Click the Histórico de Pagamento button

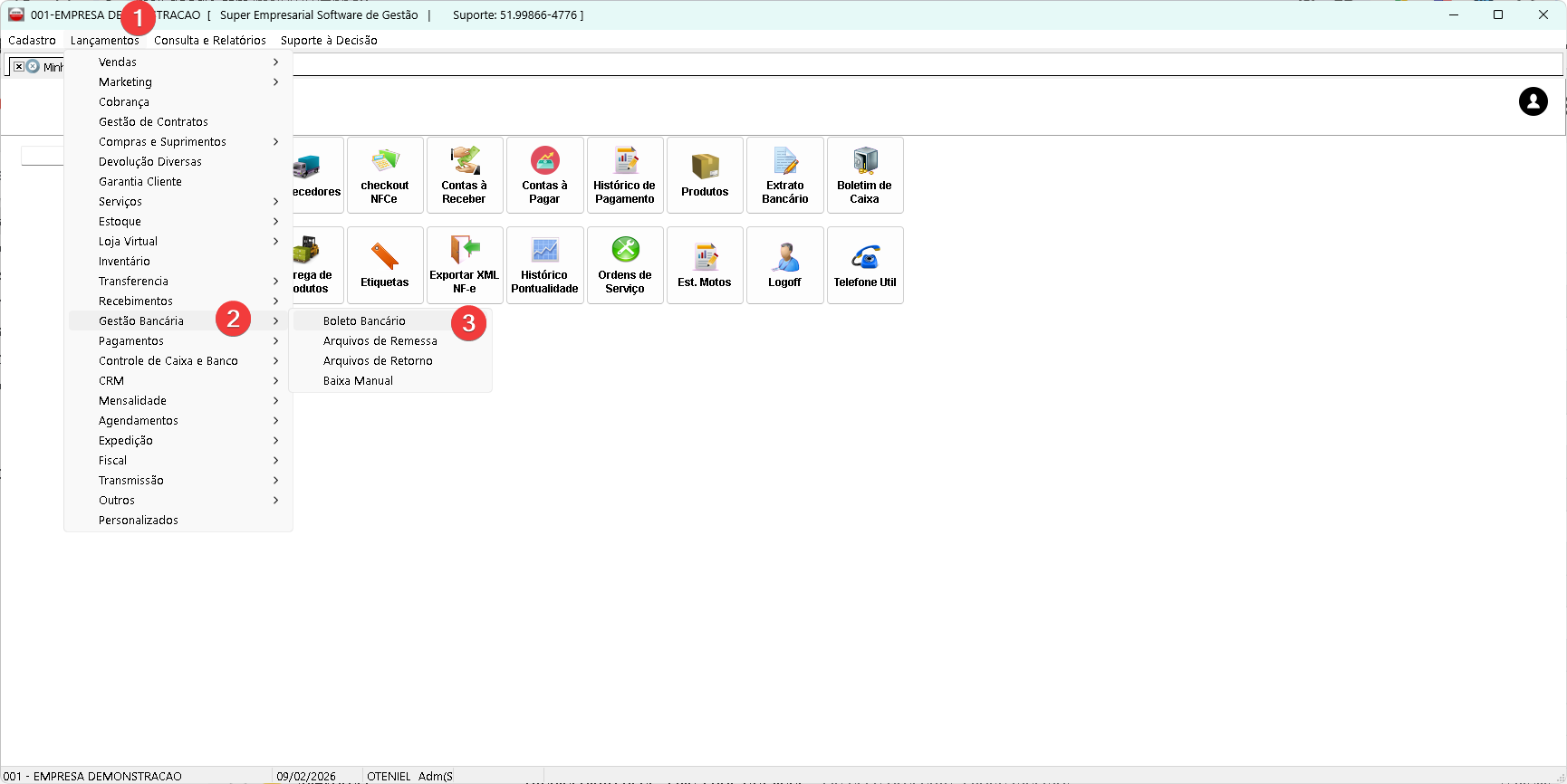tap(625, 175)
